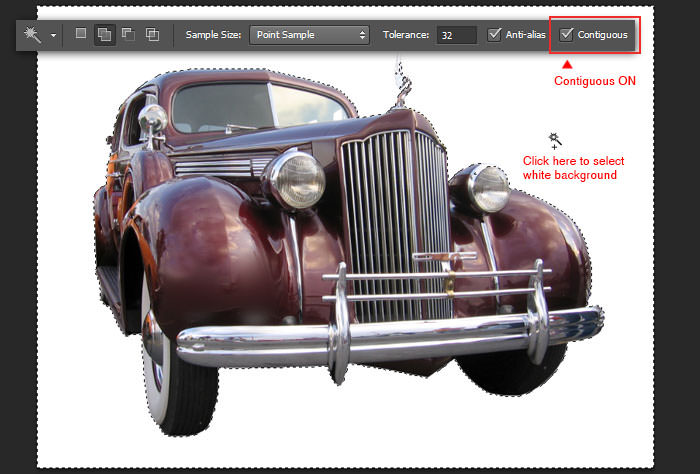Screen dimensions: 700x474
Task: Select the Magic Wand tool icon
Action: coord(32,35)
